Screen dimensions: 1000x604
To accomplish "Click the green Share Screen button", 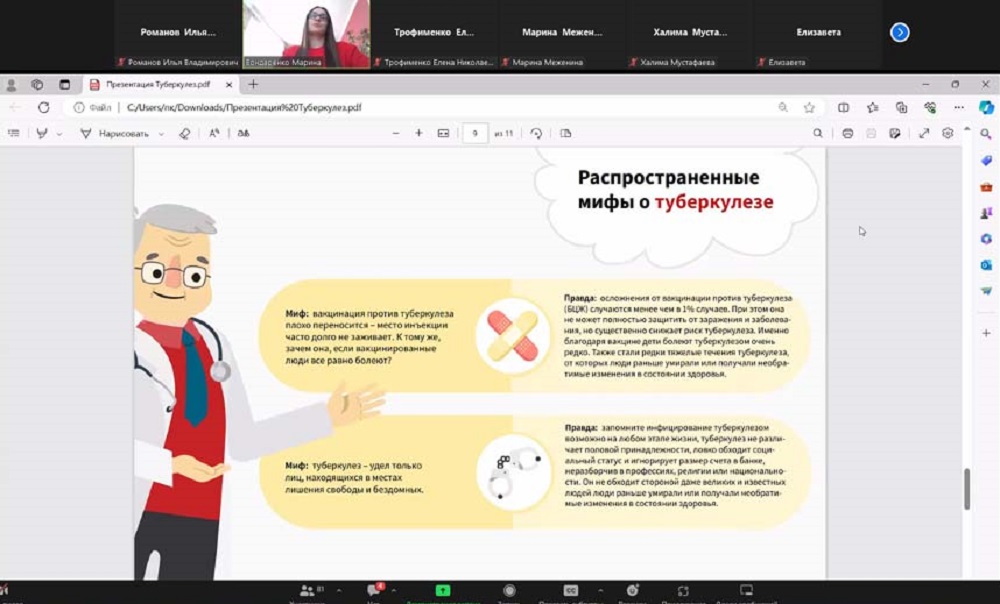I will click(442, 591).
